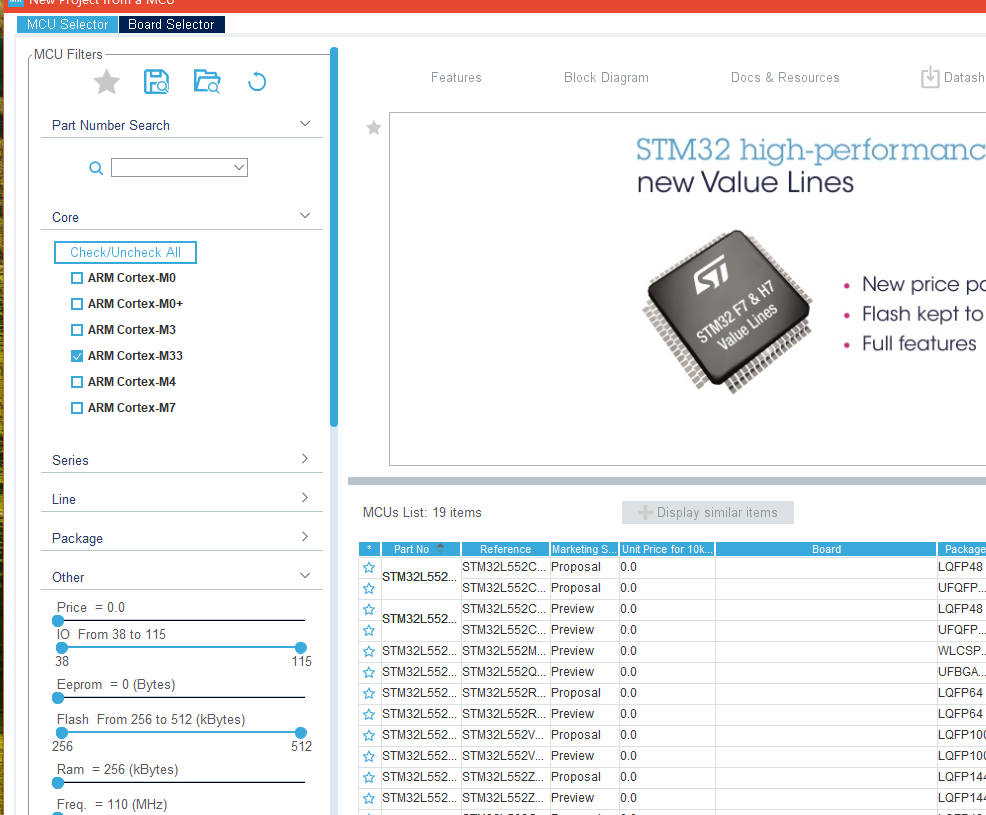Screen dimensions: 986x815
Task: Expand the Line filter section
Action: (305, 497)
